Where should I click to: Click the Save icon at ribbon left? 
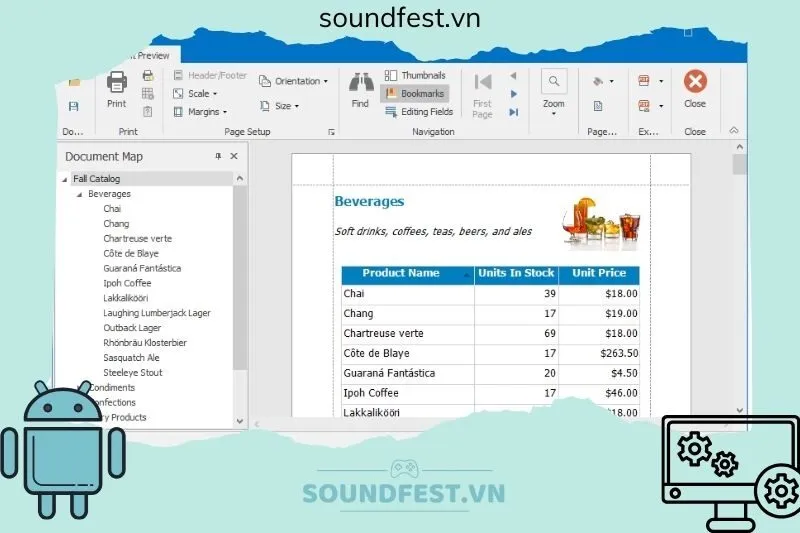73,106
